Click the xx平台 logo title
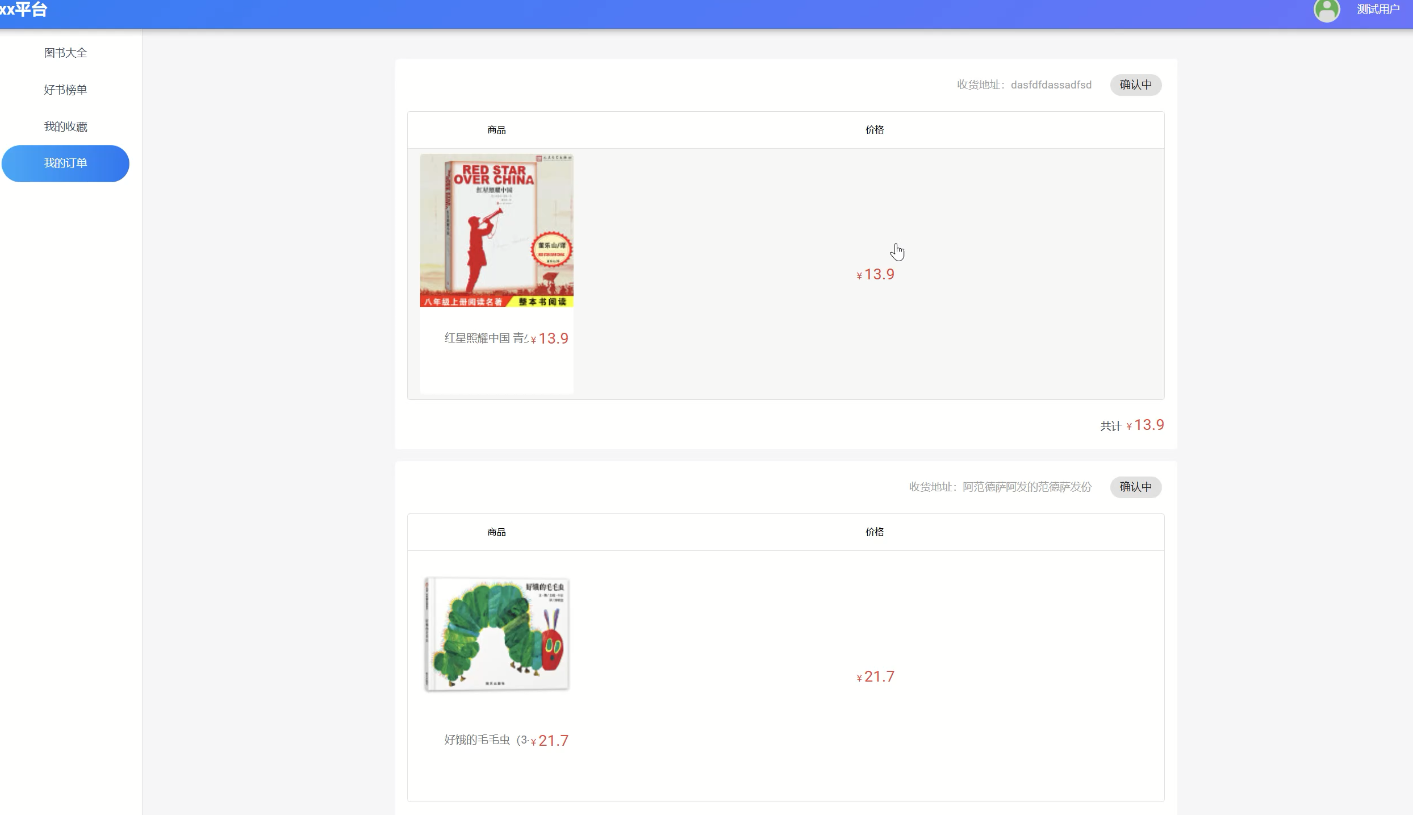The height and width of the screenshot is (815, 1413). tap(23, 10)
